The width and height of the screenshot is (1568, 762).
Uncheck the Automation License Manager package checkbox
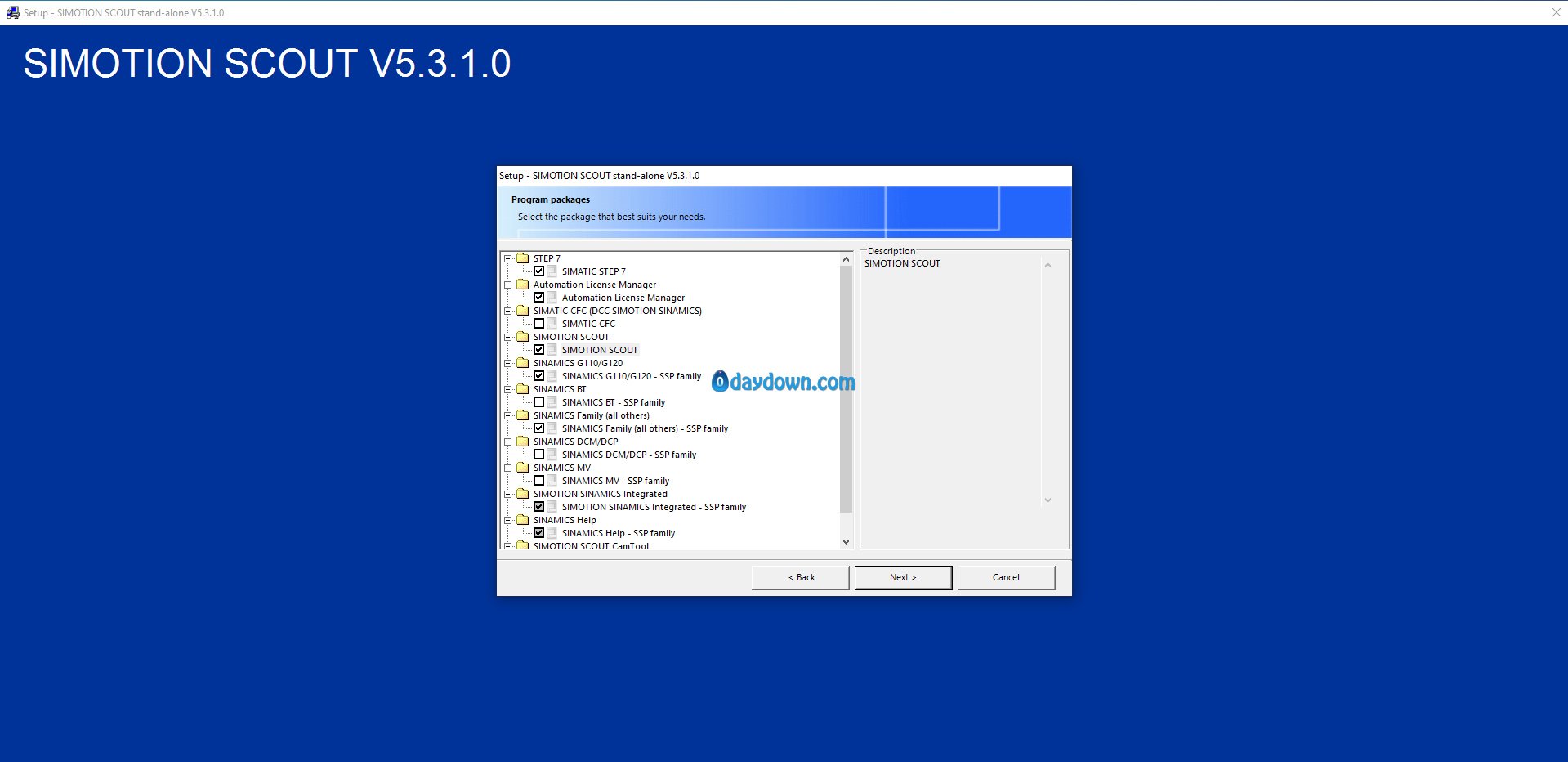tap(539, 298)
